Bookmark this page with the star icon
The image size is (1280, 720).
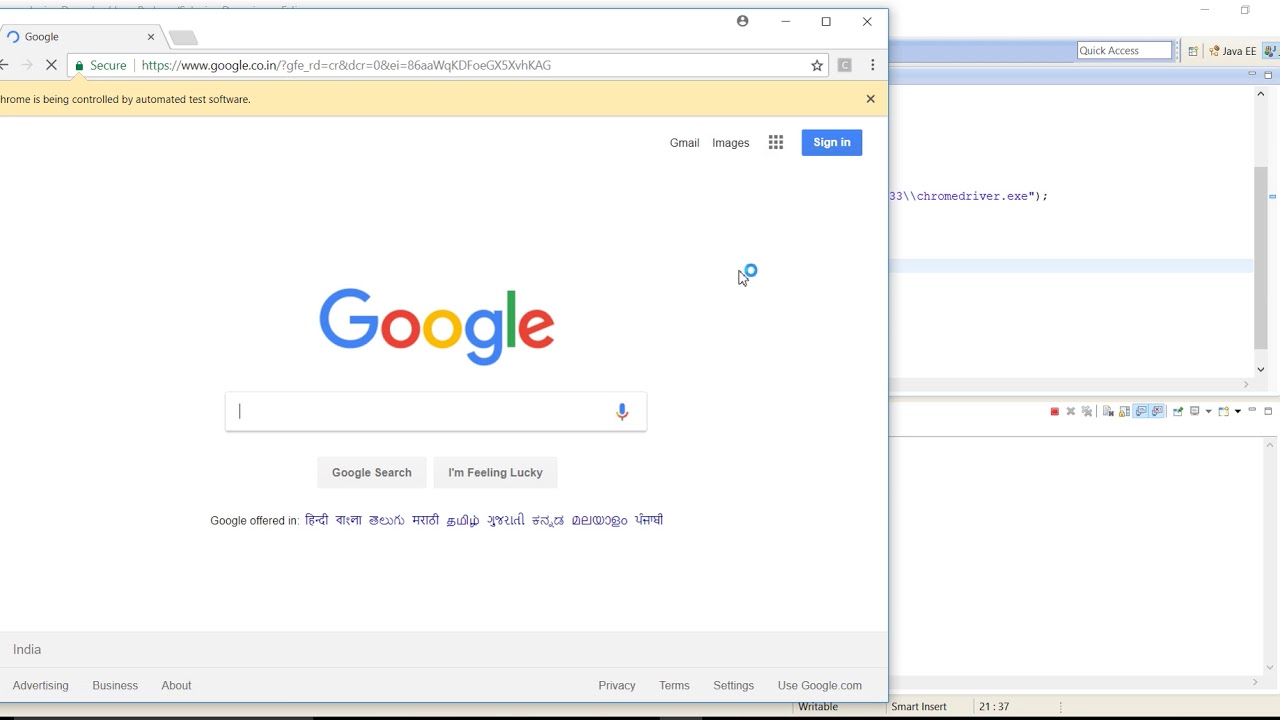[817, 65]
